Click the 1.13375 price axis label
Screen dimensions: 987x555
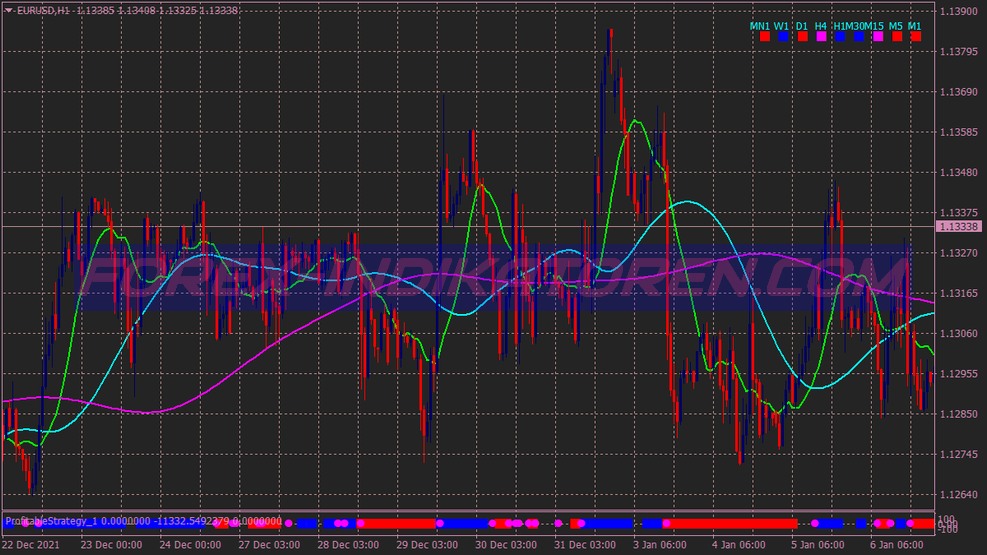(x=959, y=213)
